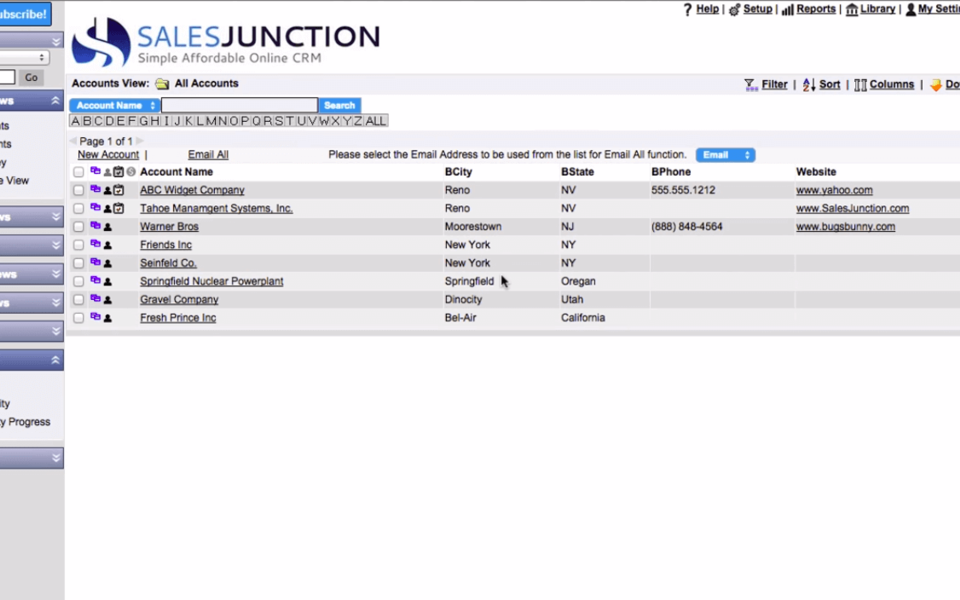
Task: Click the header row gray dollar icon
Action: click(x=130, y=171)
